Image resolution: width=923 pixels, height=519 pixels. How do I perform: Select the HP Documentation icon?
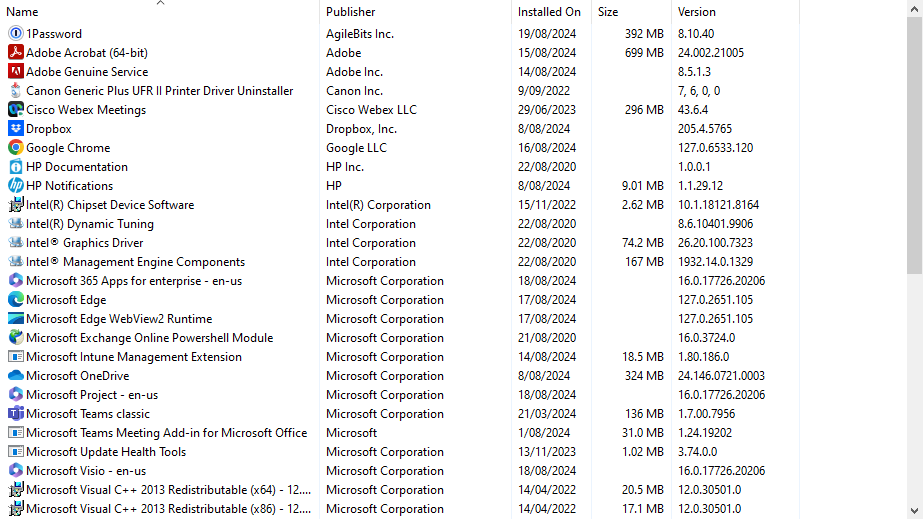(15, 167)
